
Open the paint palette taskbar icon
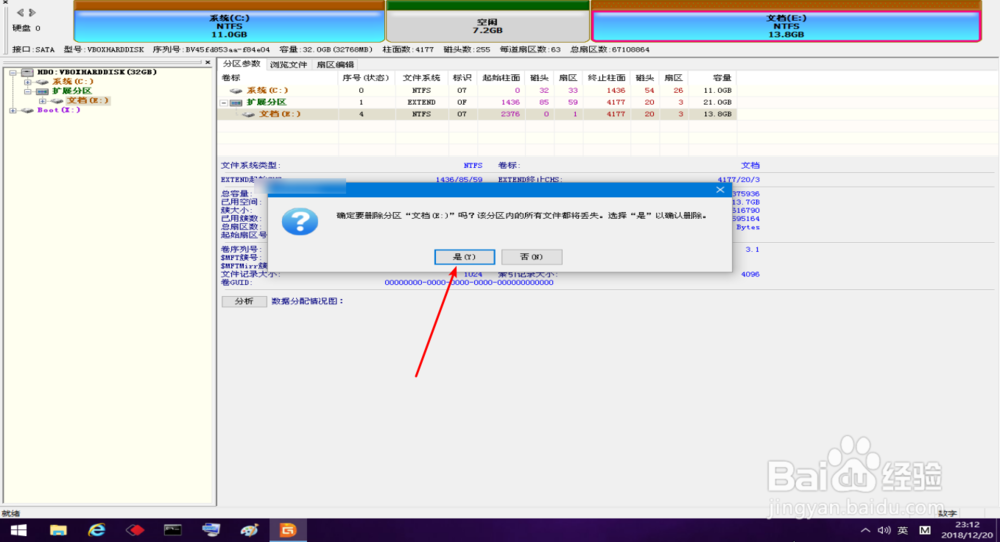[249, 530]
